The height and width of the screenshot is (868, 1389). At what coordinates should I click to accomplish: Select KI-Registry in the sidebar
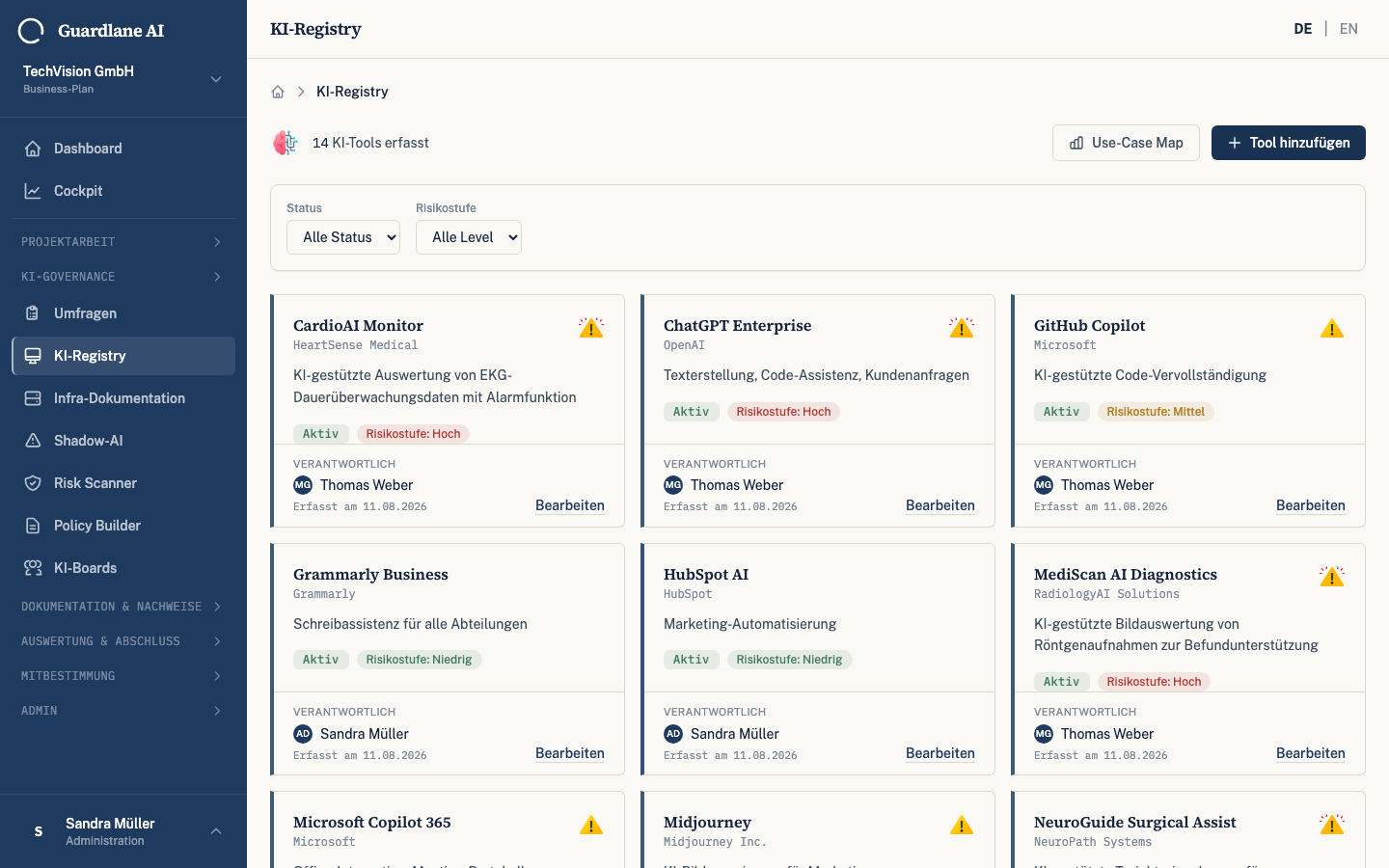[x=123, y=356]
